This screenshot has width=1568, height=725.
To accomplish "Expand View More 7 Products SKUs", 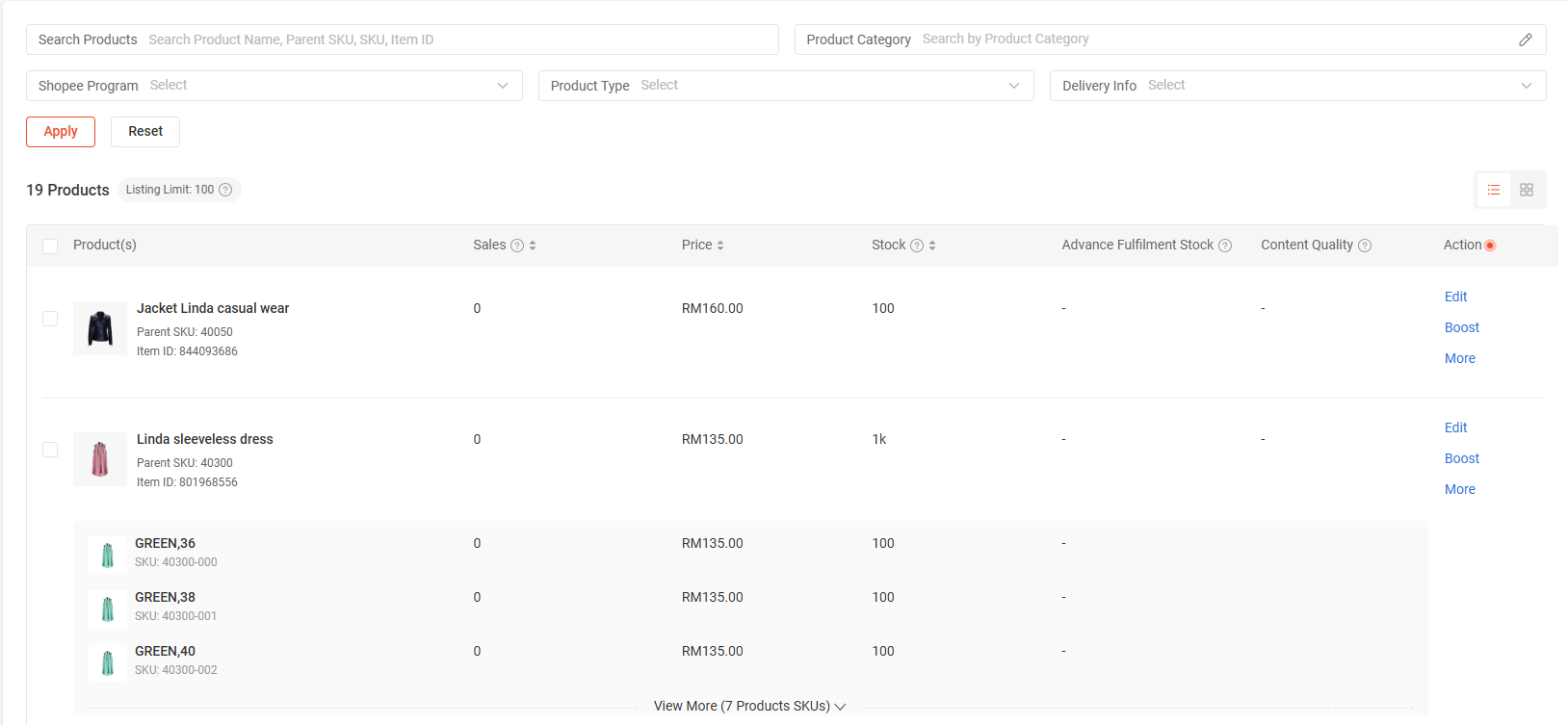I will tap(749, 706).
